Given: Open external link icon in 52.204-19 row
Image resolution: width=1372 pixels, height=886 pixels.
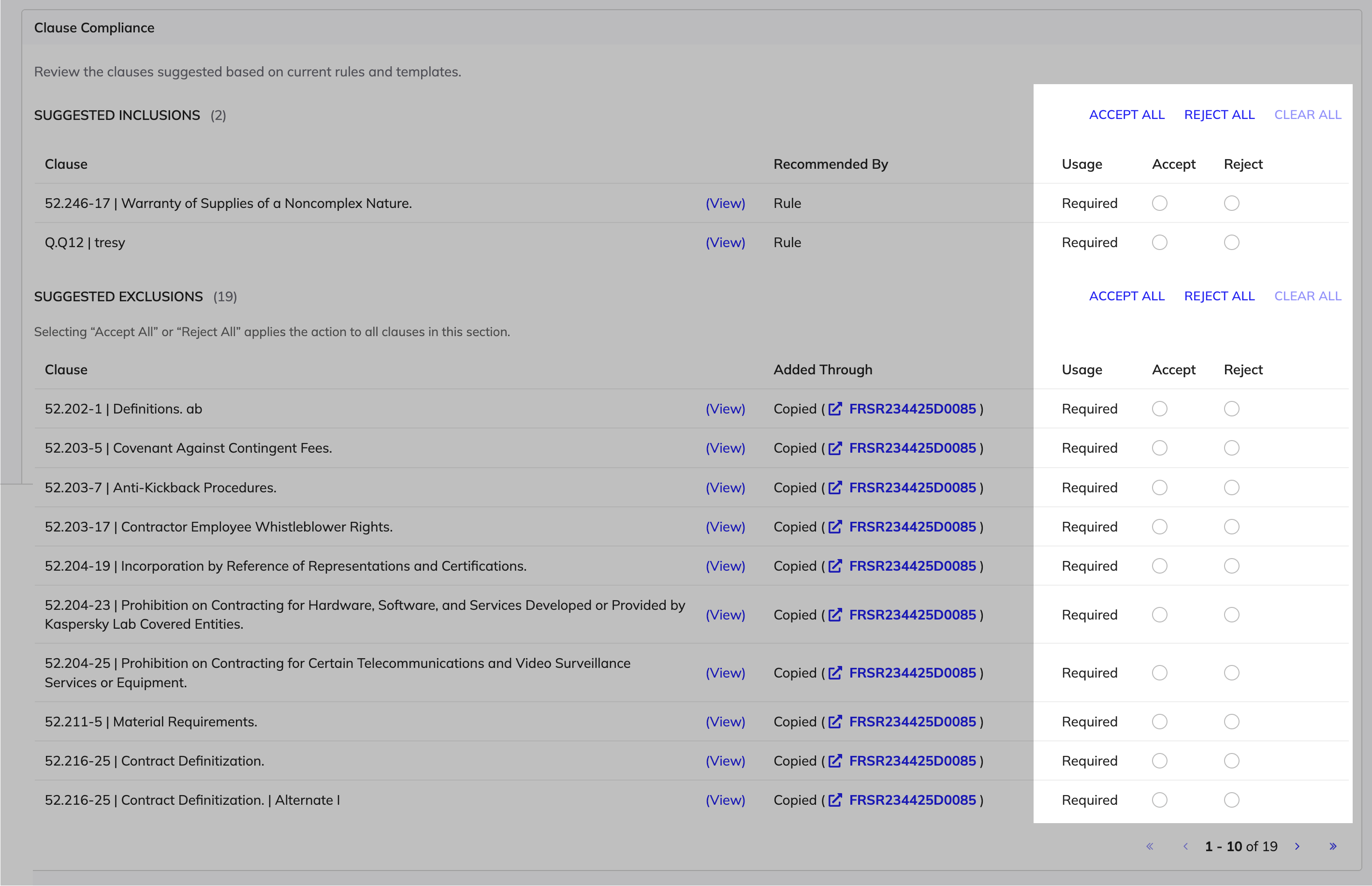Looking at the screenshot, I should point(835,566).
